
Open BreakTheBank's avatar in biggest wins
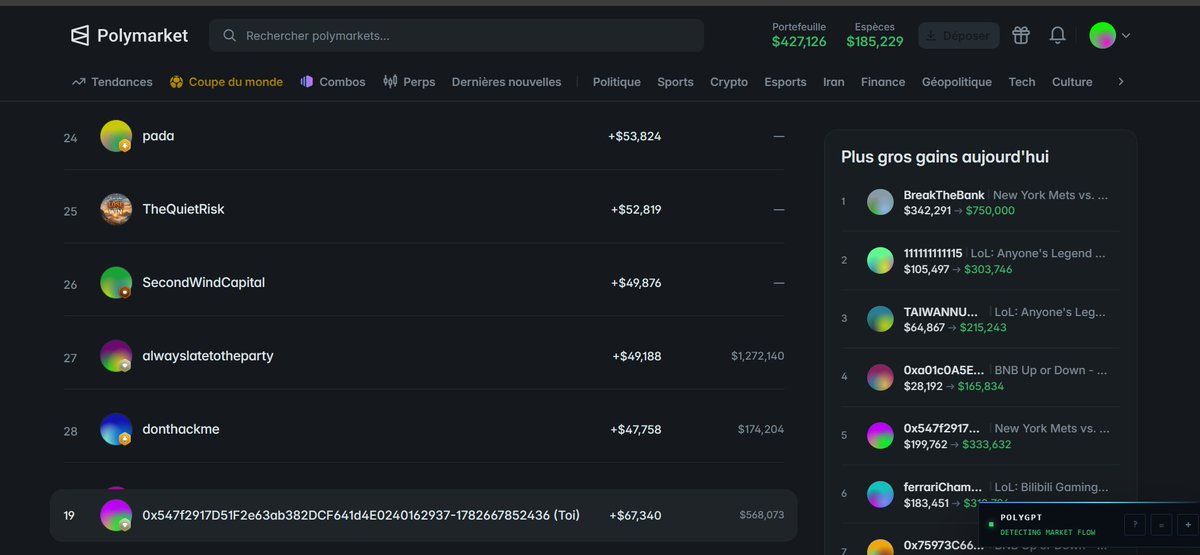point(880,202)
